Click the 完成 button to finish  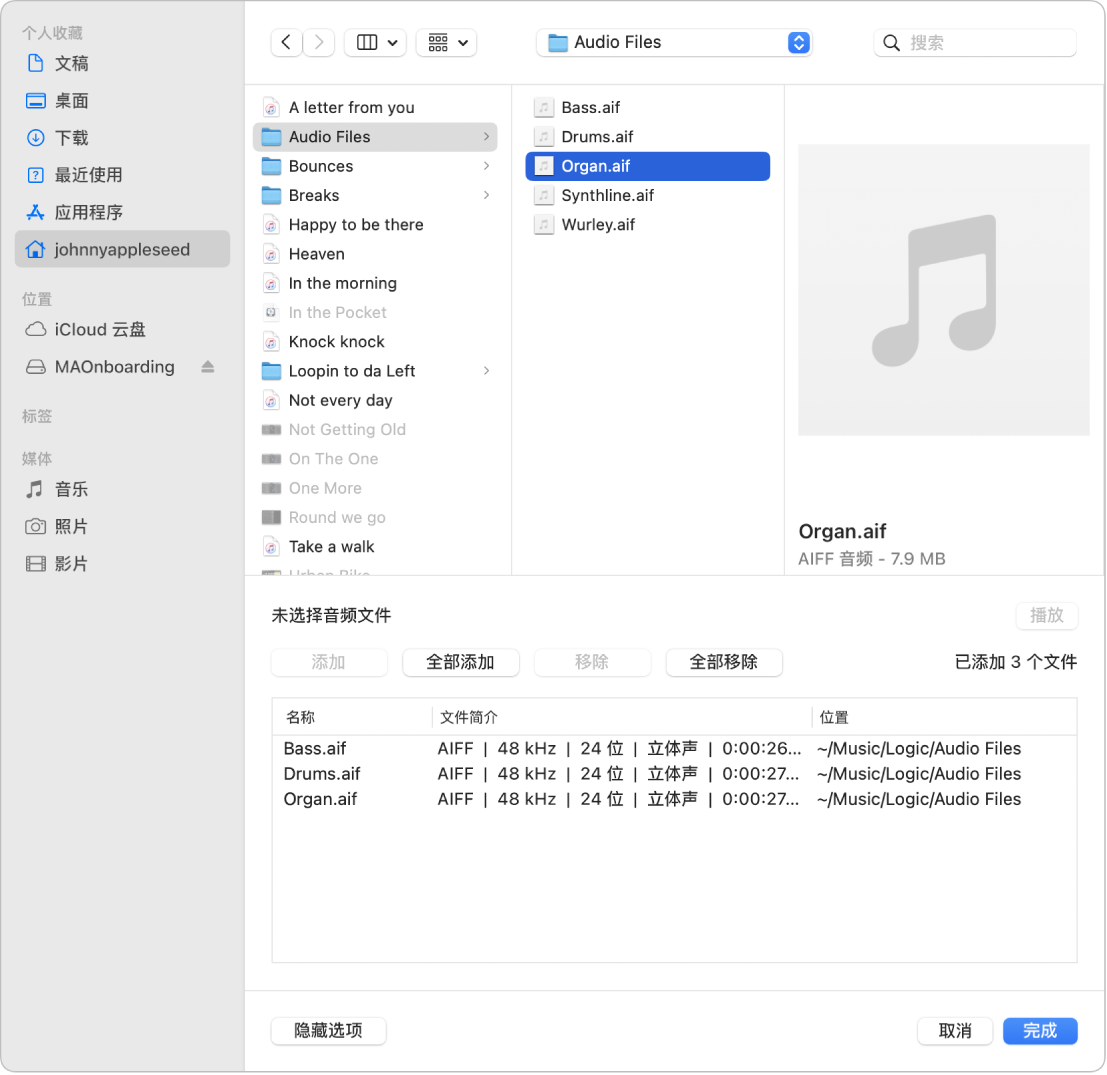coord(1040,1031)
